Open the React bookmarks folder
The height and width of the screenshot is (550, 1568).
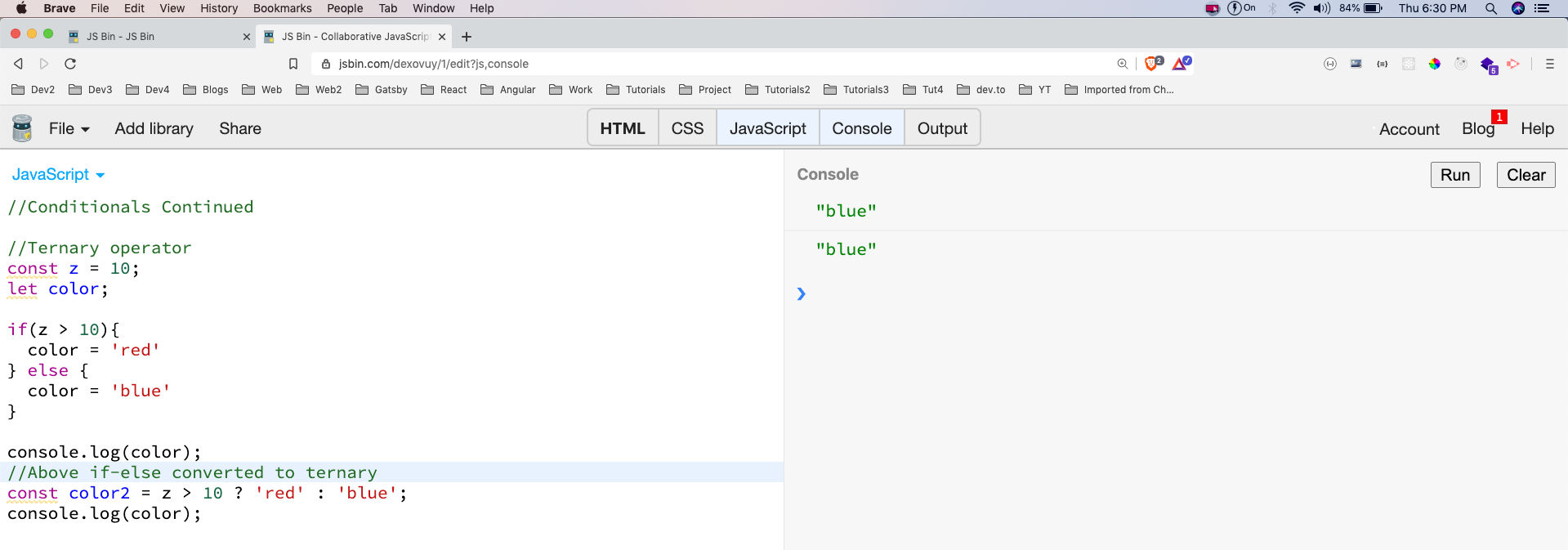pyautogui.click(x=444, y=90)
